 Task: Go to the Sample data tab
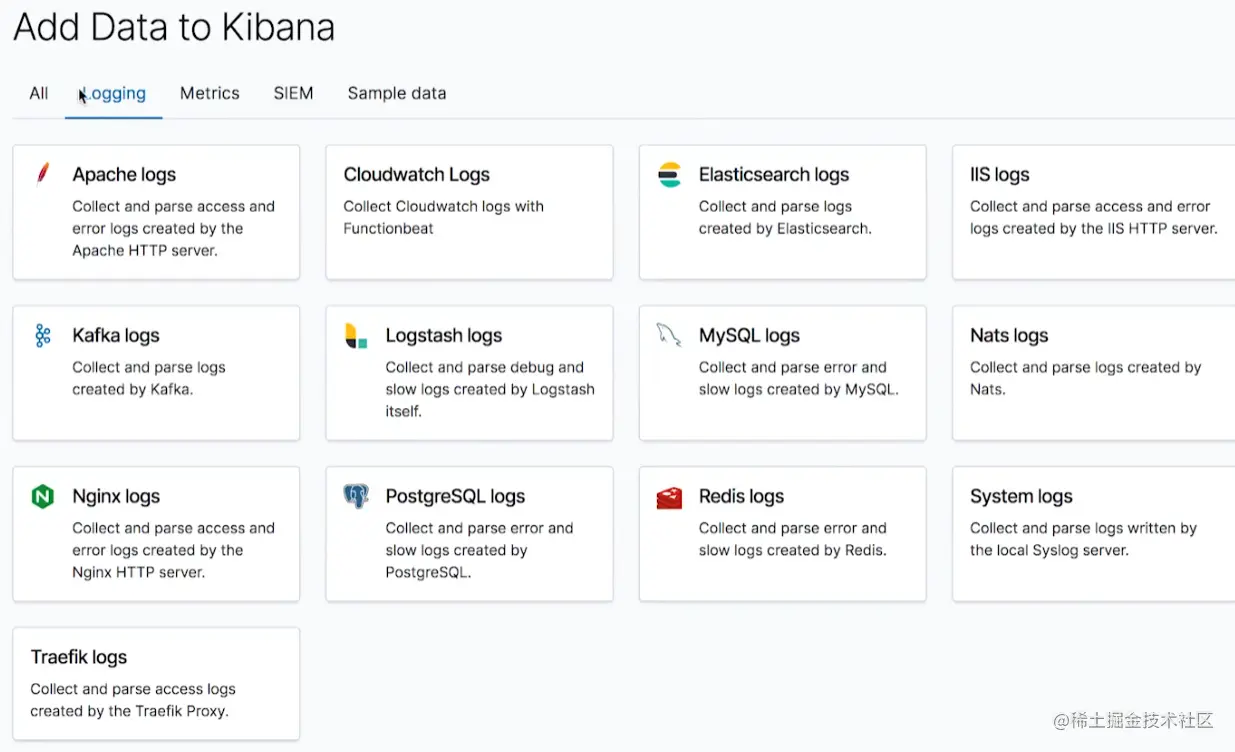pyautogui.click(x=397, y=93)
